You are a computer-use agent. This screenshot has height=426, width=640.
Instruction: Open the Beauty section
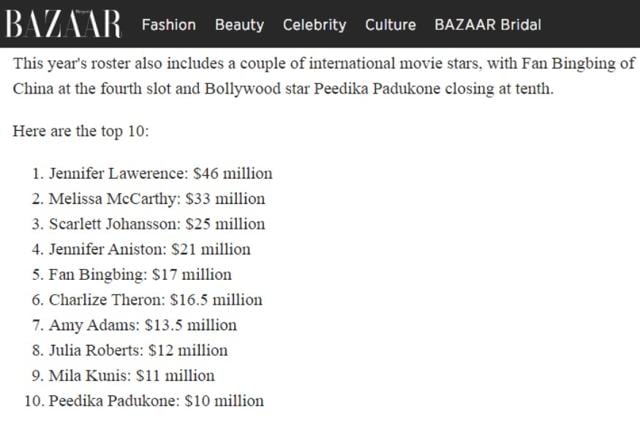240,25
